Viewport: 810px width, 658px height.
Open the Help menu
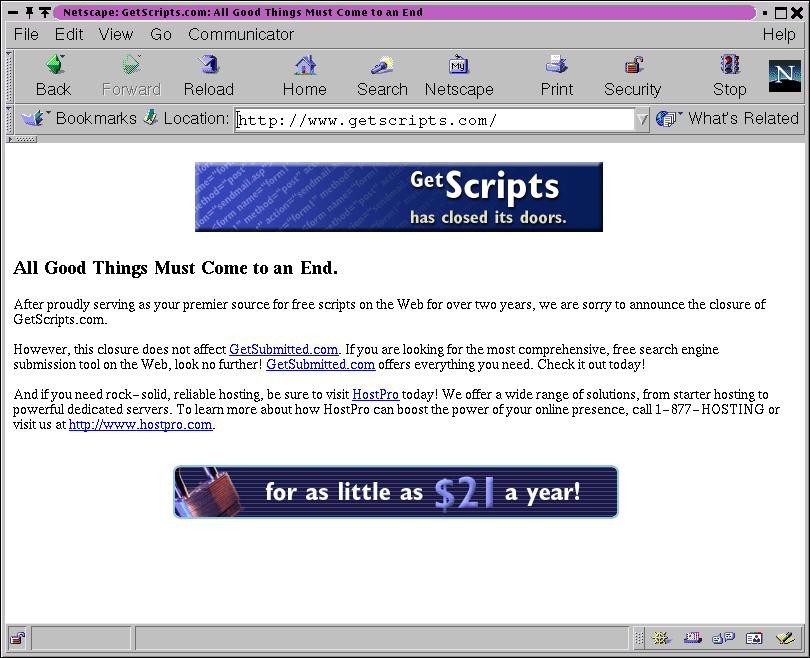[x=778, y=34]
